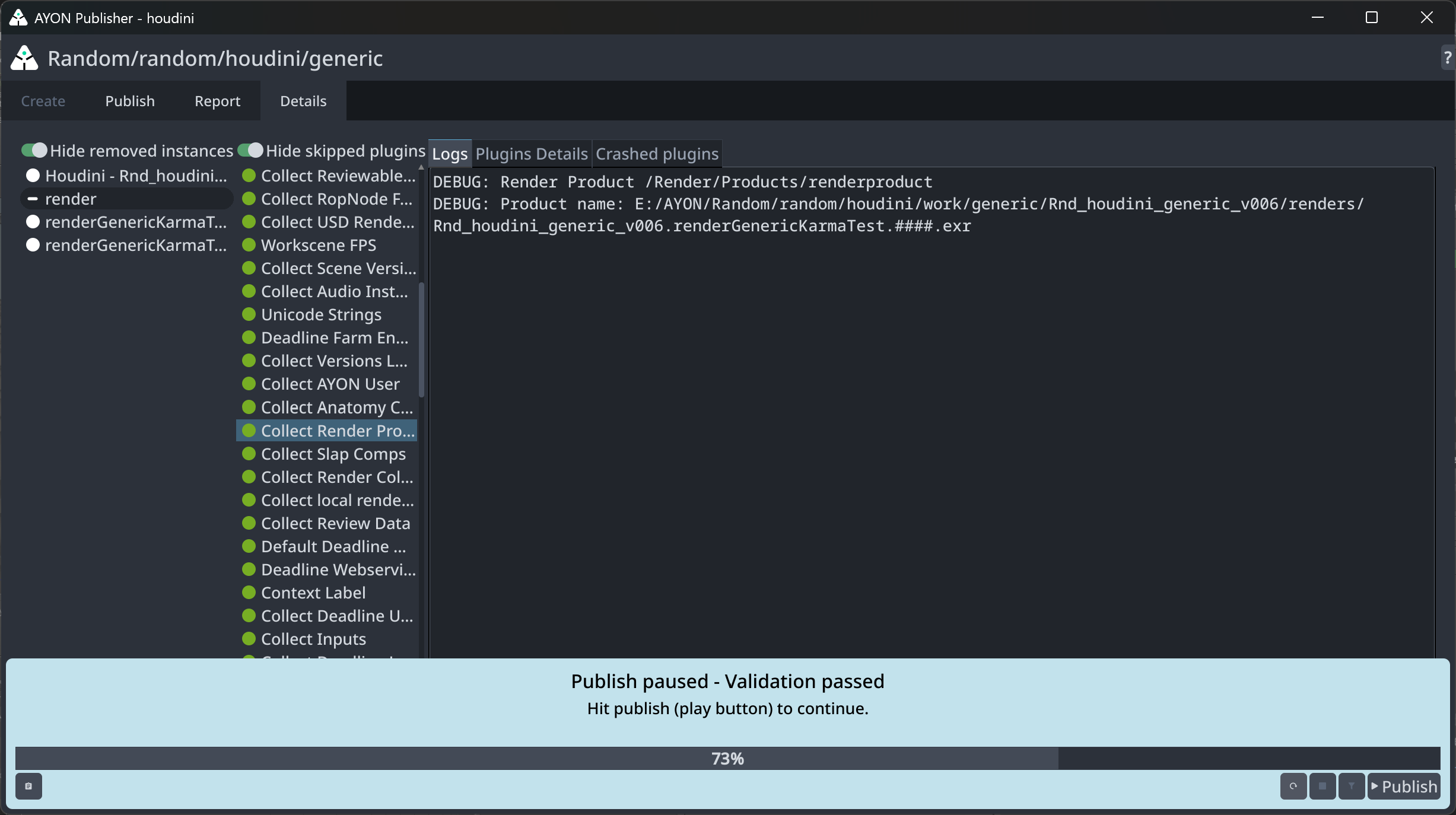The image size is (1456, 815).
Task: Click the Hit publish to continue hint
Action: [727, 708]
